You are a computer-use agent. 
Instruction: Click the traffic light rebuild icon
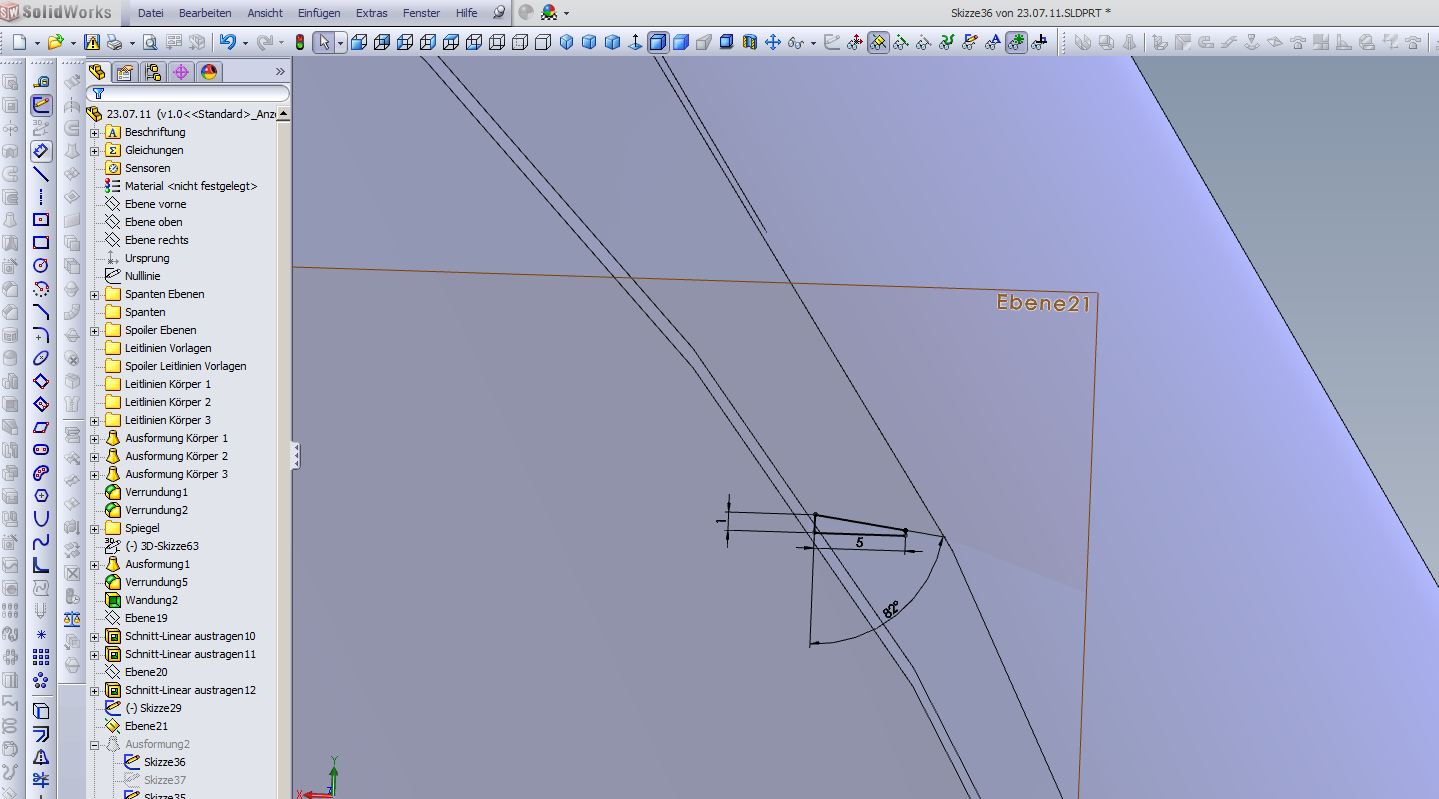coord(298,42)
